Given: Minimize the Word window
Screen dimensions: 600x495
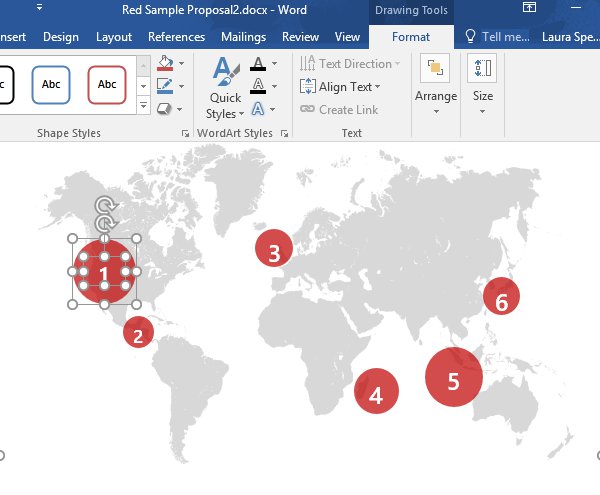Looking at the screenshot, I should [576, 8].
